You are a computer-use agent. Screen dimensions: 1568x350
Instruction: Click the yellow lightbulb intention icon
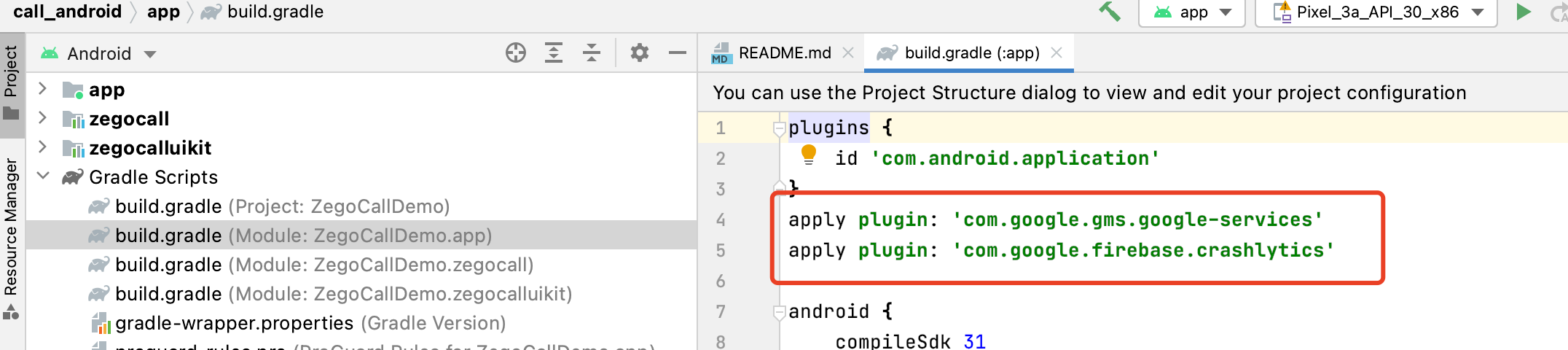[x=808, y=155]
